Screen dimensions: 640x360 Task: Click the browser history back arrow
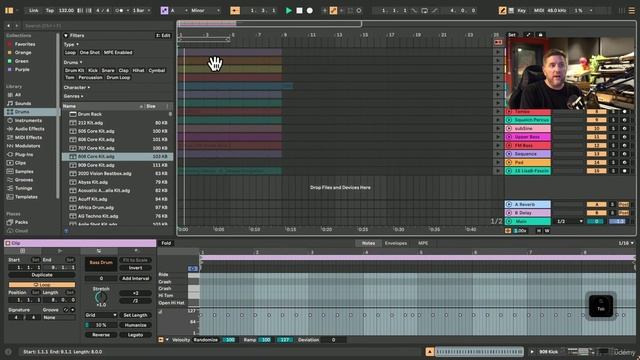coord(9,26)
